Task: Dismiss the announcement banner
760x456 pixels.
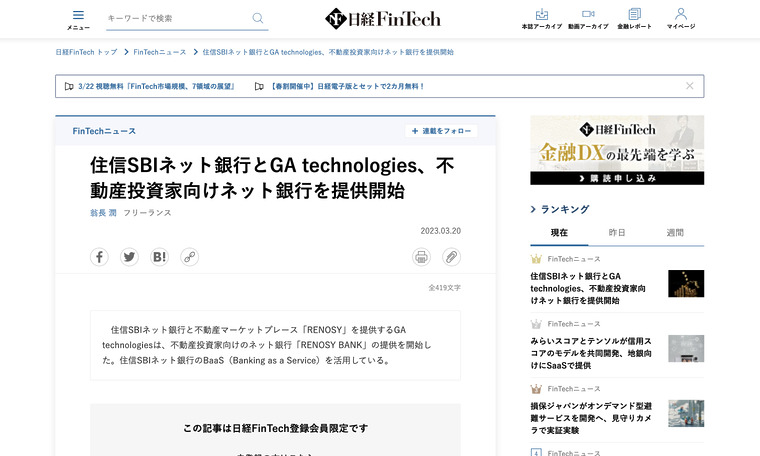Action: coord(689,86)
